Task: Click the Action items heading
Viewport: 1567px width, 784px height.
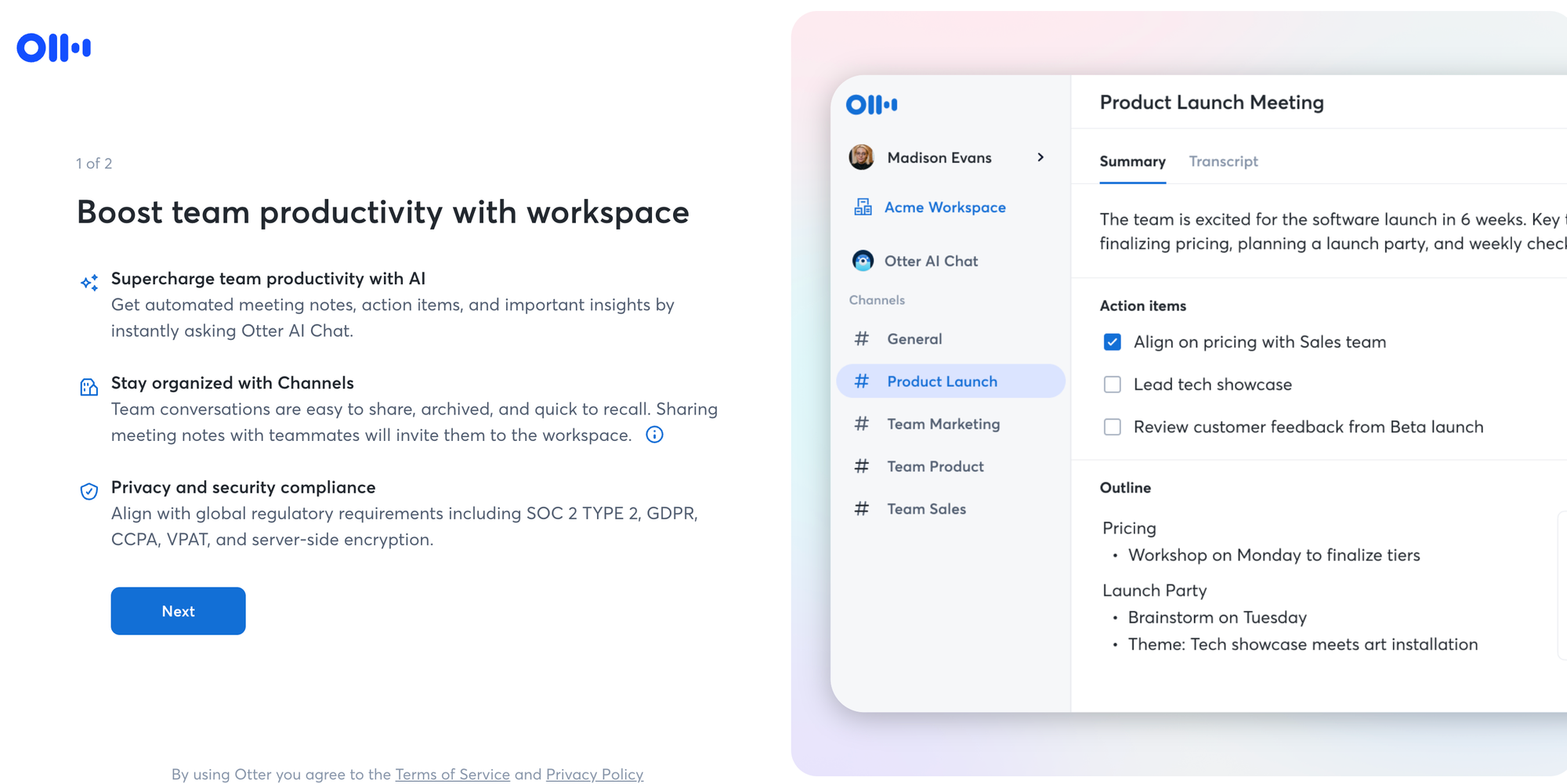Action: click(1143, 305)
